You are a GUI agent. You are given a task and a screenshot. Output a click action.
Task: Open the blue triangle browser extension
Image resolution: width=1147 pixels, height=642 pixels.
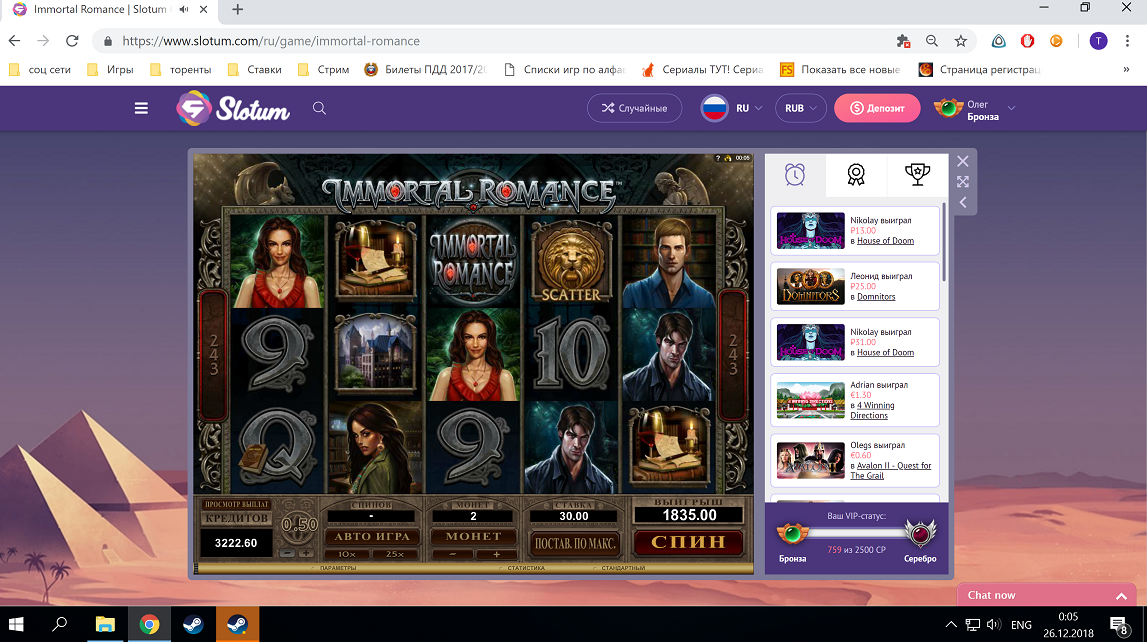click(x=999, y=41)
